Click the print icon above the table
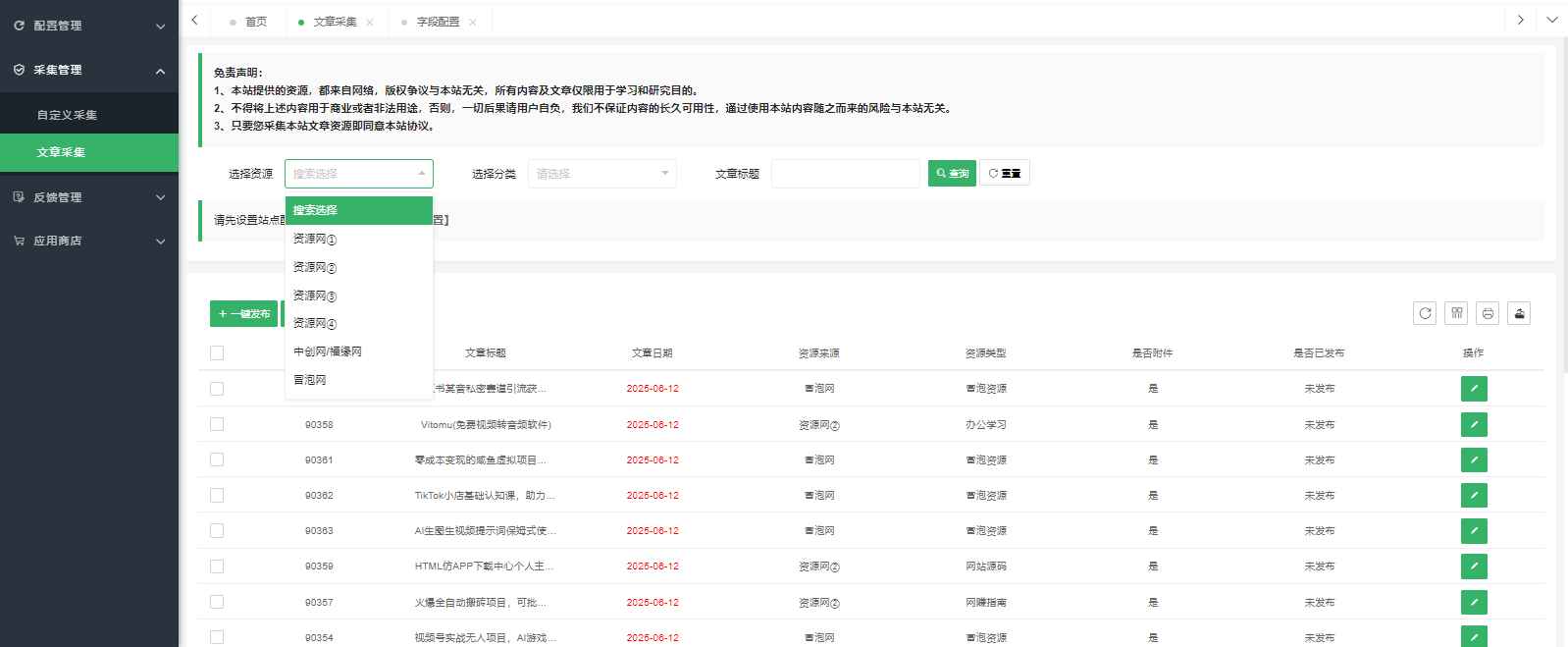 coord(1488,313)
